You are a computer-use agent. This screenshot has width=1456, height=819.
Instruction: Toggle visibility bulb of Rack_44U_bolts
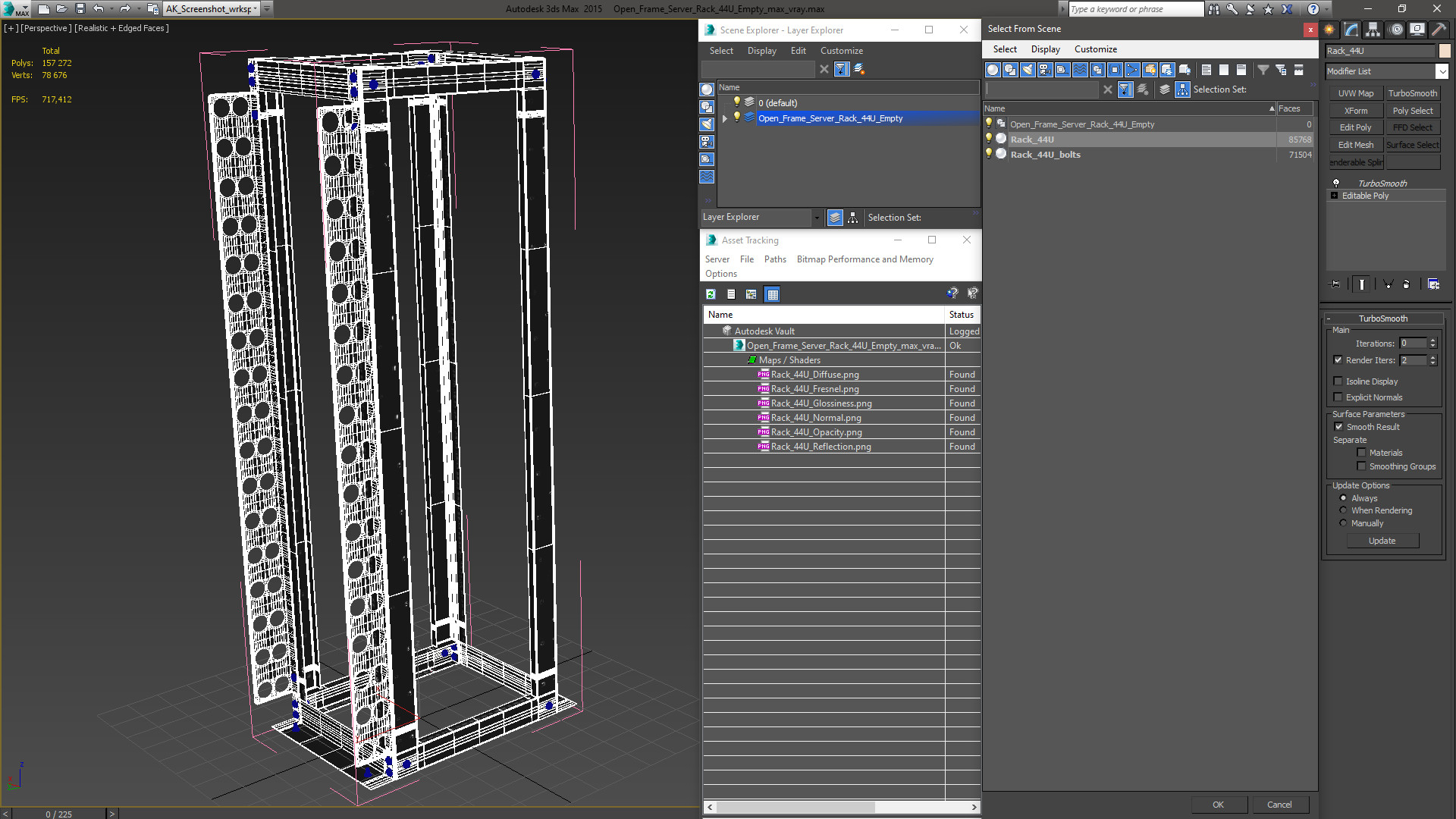(989, 154)
